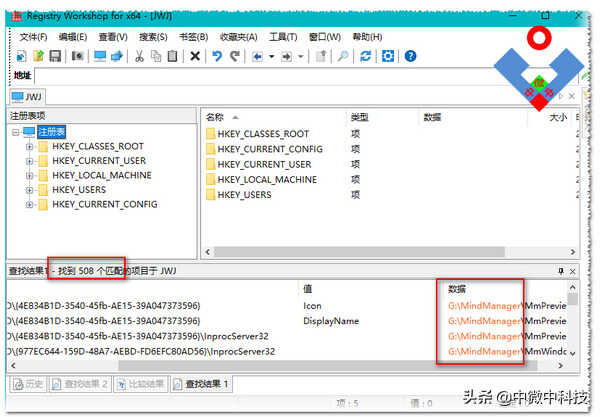Open the 查看(V) menu
This screenshot has width=600, height=417.
pos(113,37)
